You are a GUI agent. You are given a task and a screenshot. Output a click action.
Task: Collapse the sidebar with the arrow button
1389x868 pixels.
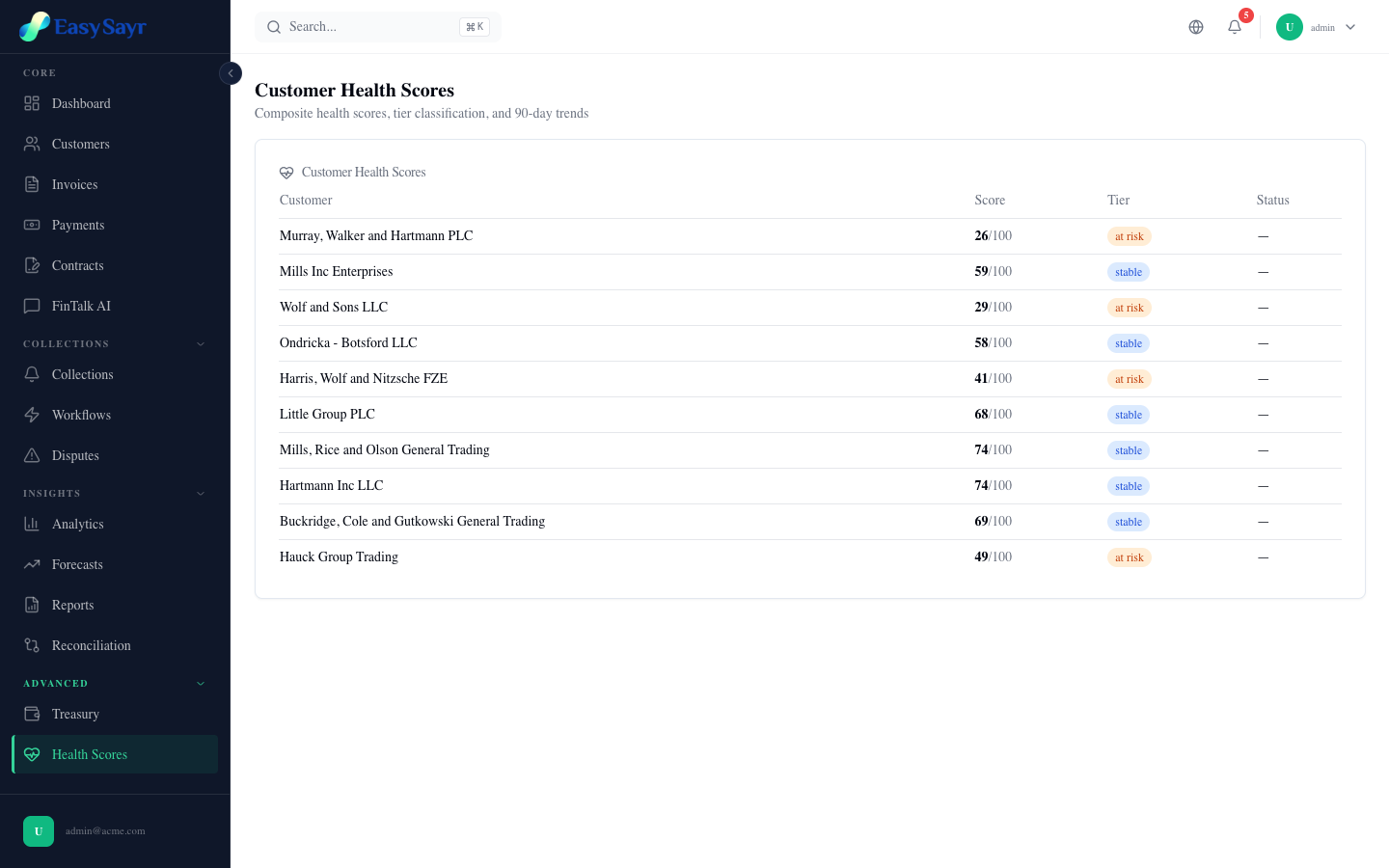tap(231, 73)
